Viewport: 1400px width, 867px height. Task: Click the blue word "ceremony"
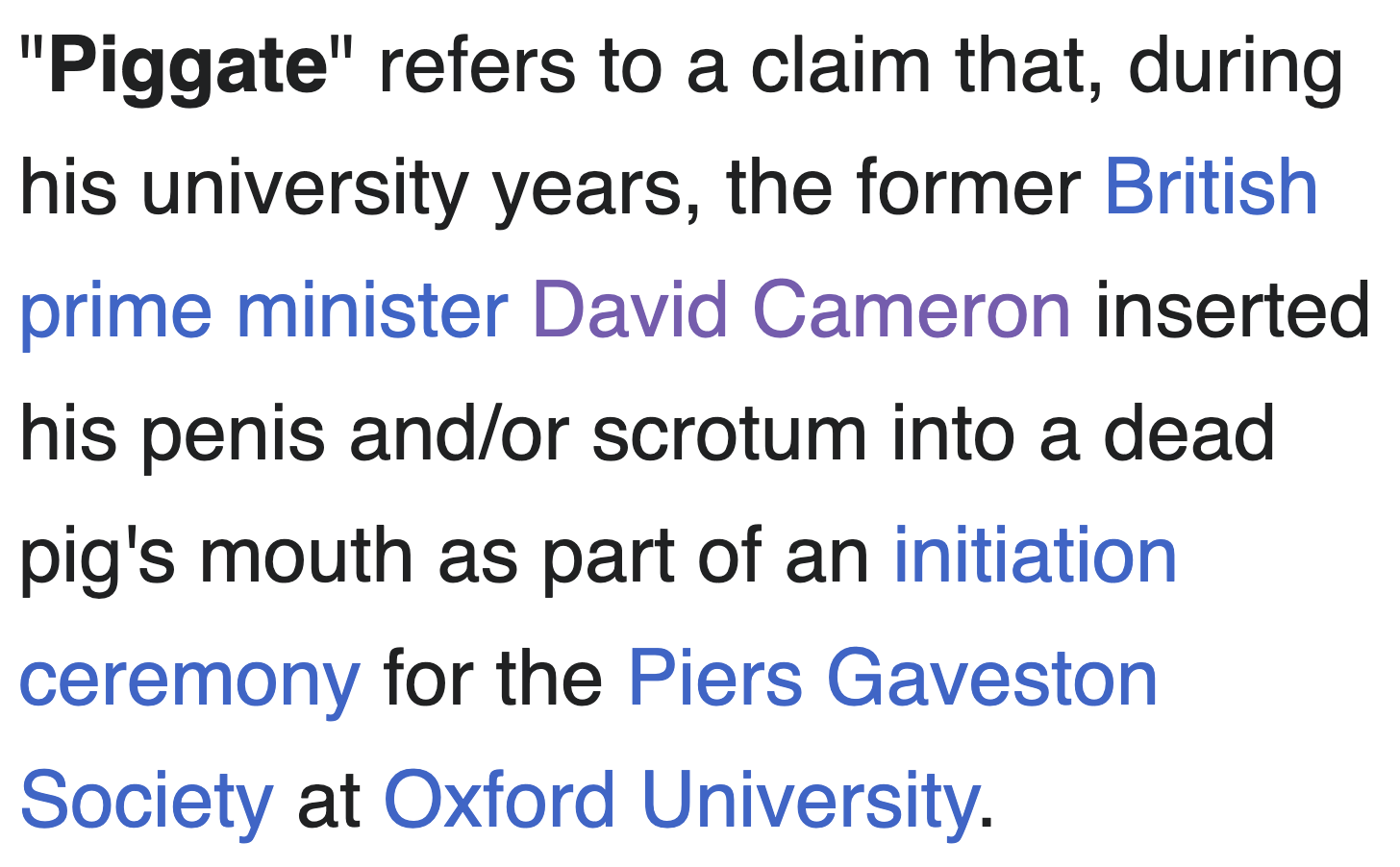[x=189, y=680]
